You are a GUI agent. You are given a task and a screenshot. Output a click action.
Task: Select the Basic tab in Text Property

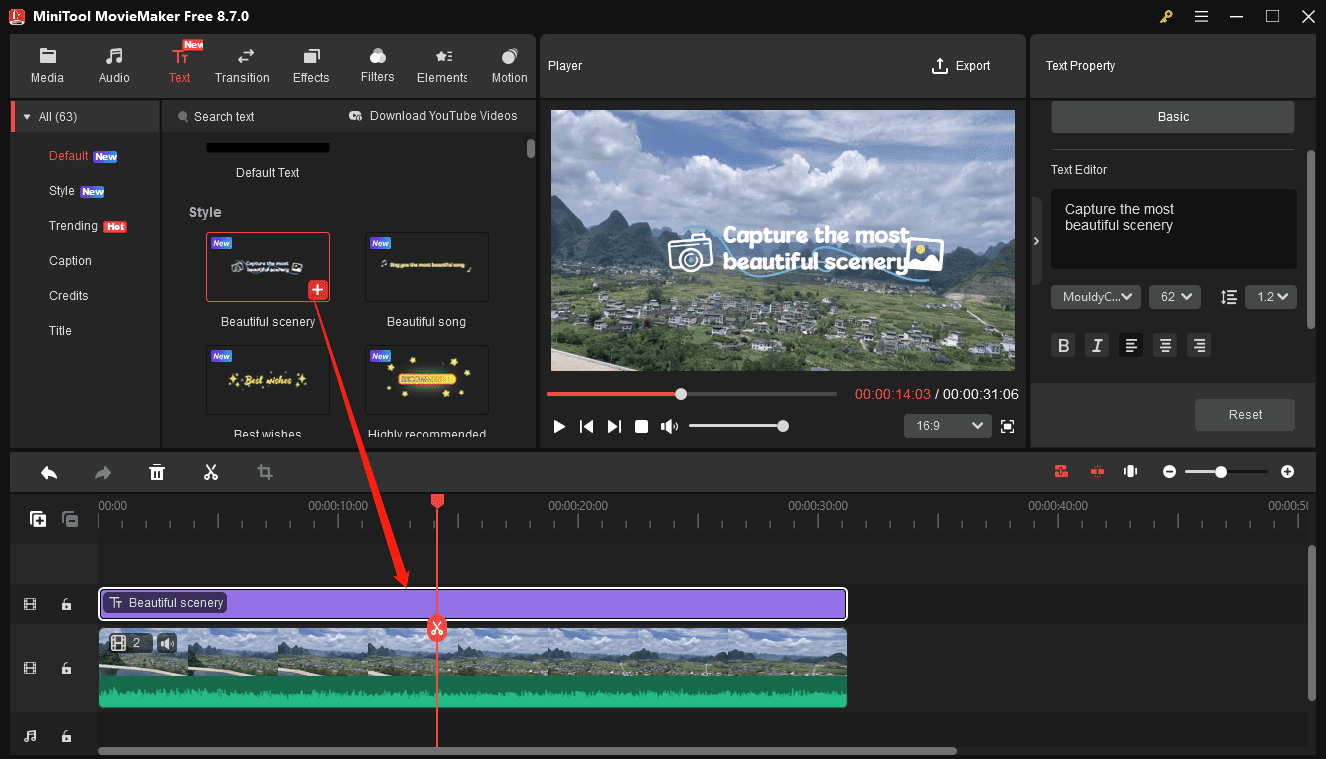coord(1173,117)
